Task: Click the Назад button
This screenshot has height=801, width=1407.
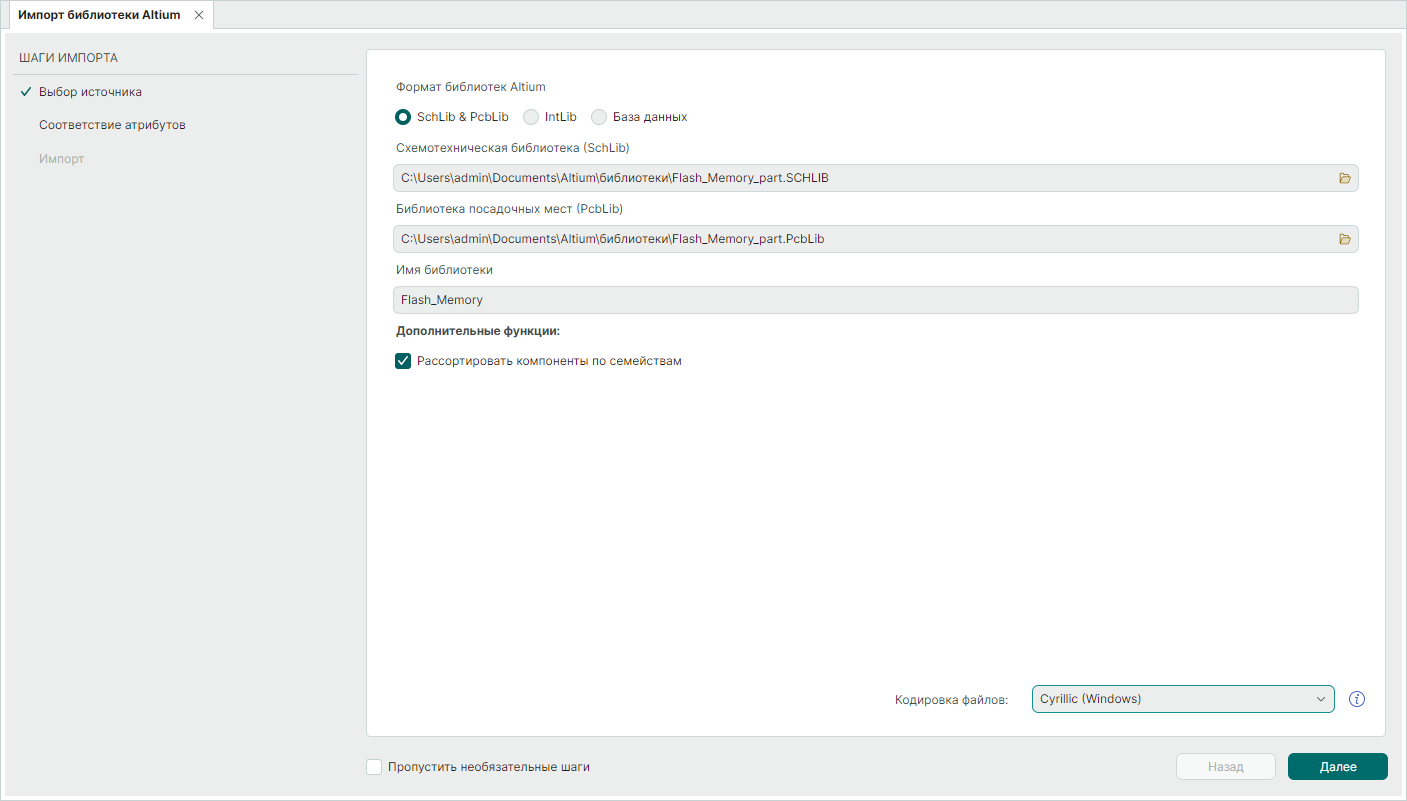Action: pos(1225,767)
